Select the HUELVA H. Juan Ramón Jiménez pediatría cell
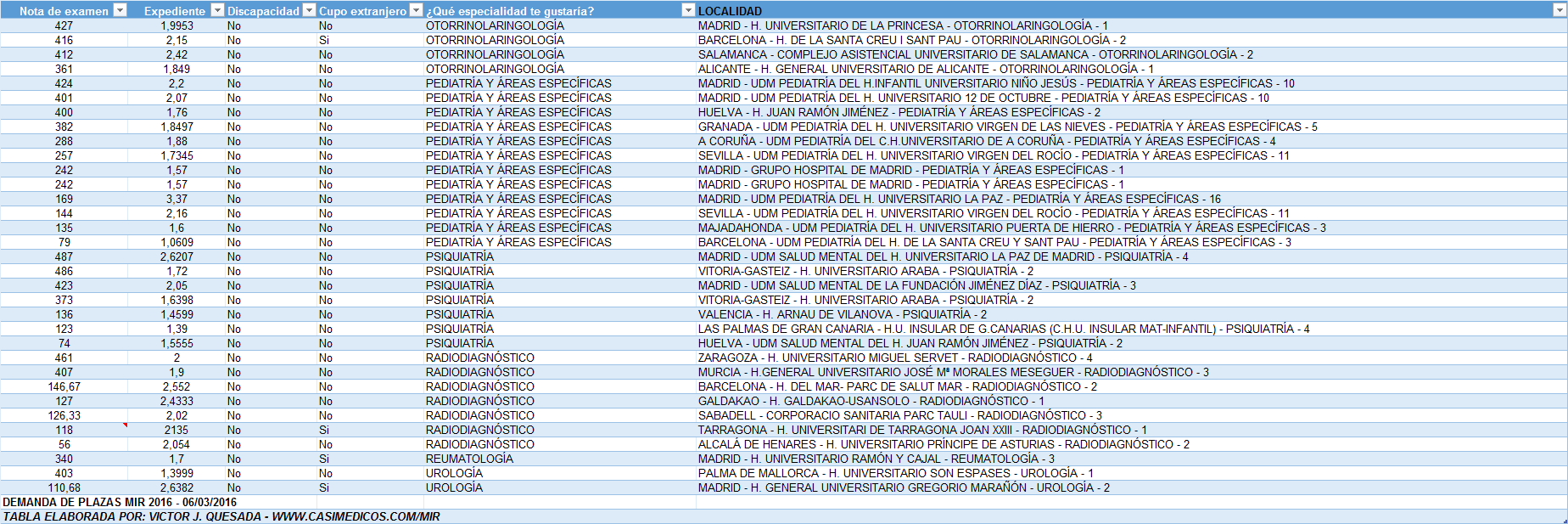 pos(1131,112)
